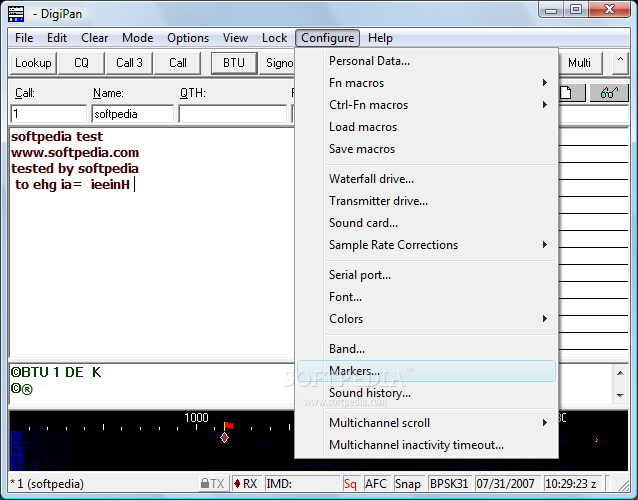Click the binoculars search icon
This screenshot has height=500, width=638.
point(607,93)
